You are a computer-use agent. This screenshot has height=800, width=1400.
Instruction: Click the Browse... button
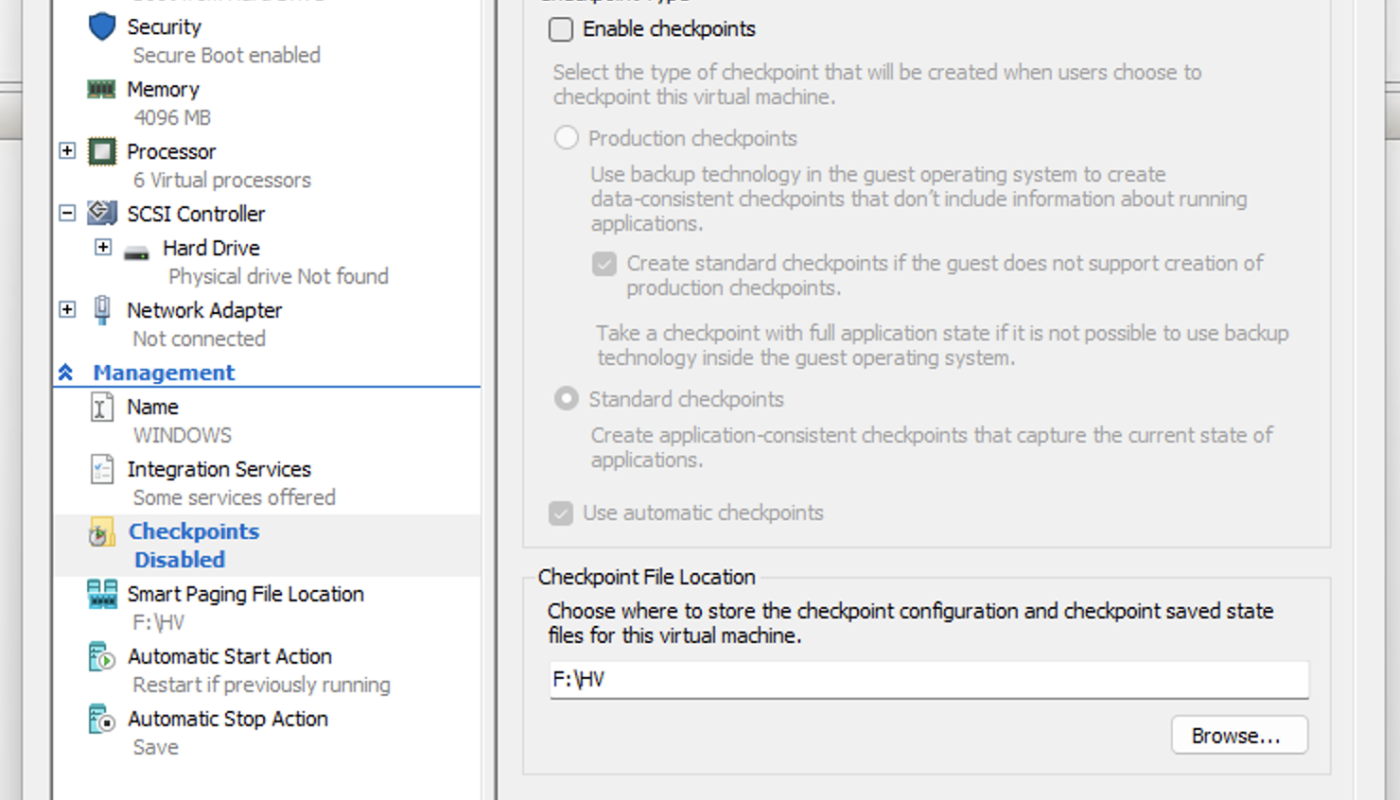tap(1239, 736)
